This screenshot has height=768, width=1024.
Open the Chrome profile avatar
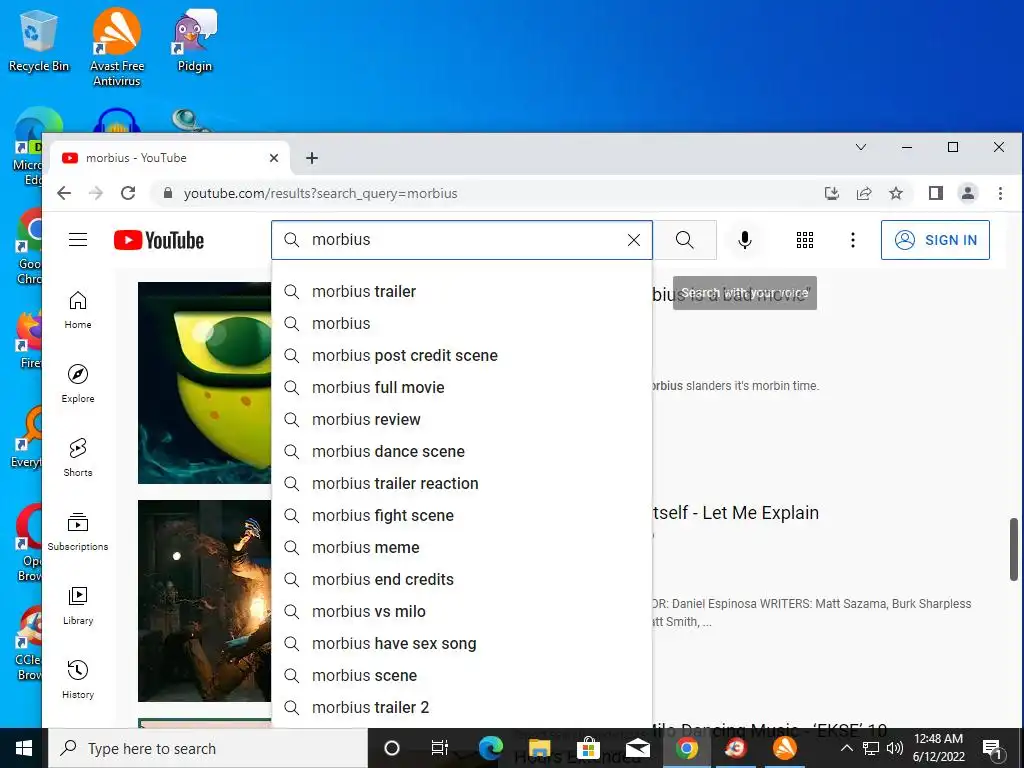pos(968,193)
